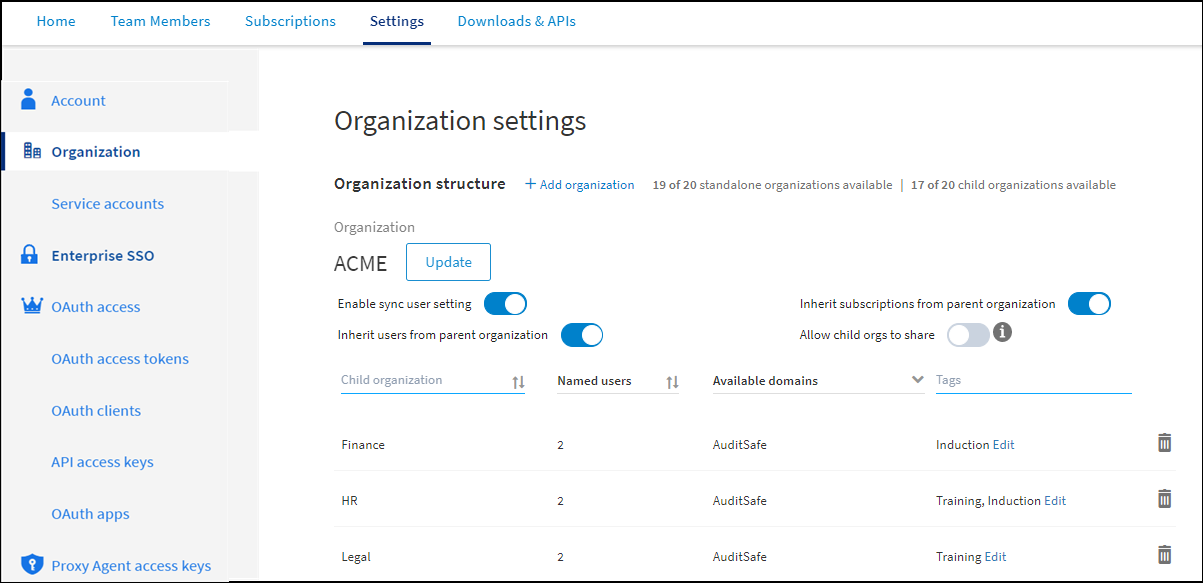The height and width of the screenshot is (583, 1203).
Task: Sort the Named users column
Action: click(672, 382)
